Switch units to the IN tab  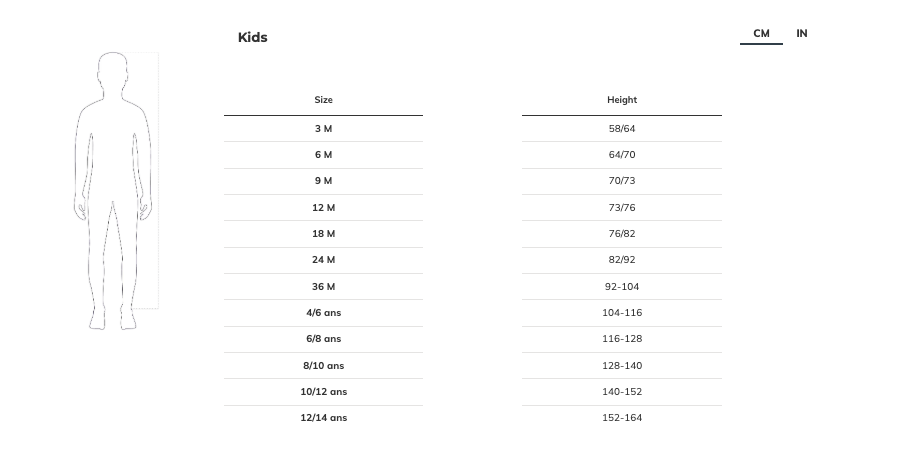(802, 34)
